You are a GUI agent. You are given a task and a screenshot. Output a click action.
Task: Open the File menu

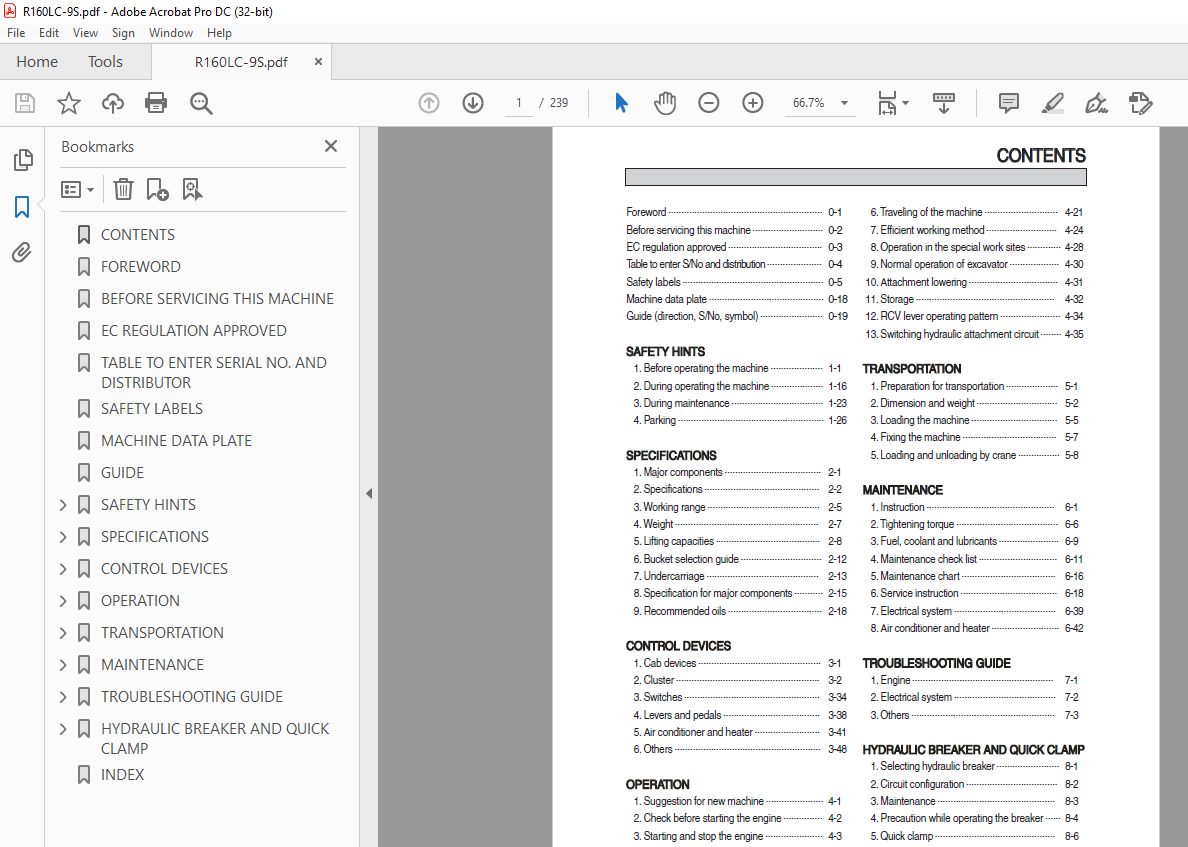[16, 33]
